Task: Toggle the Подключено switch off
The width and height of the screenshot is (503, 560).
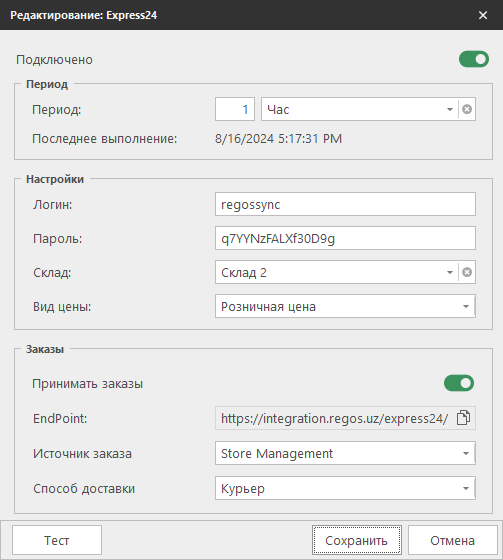Action: 474,59
